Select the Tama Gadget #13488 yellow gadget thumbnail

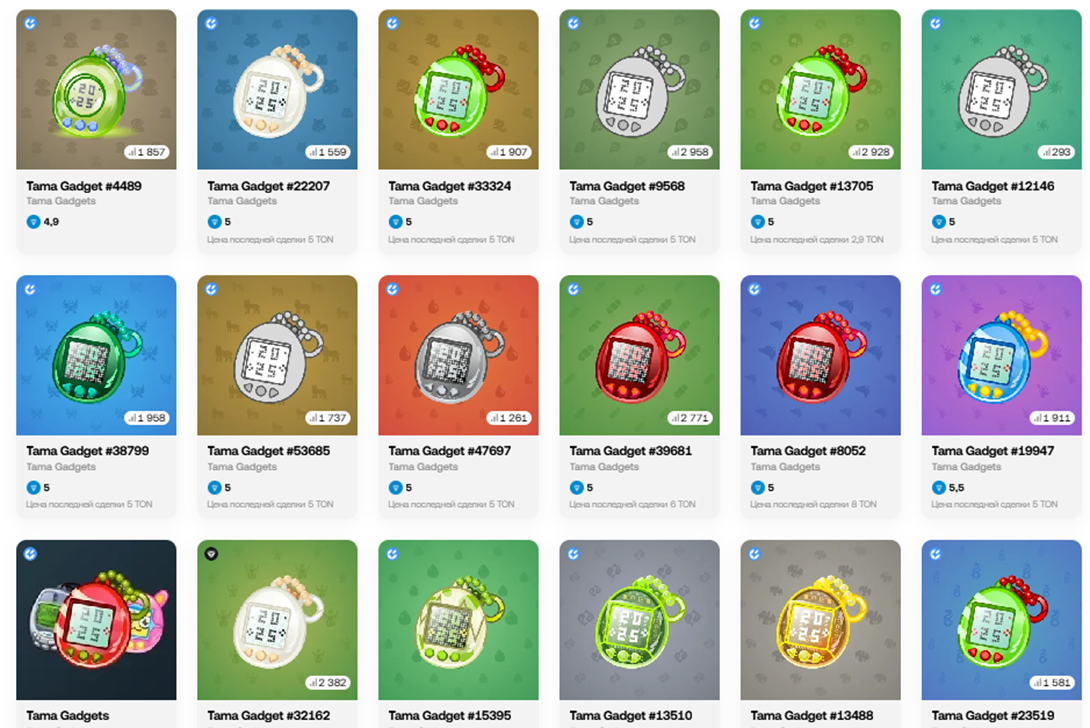(820, 620)
